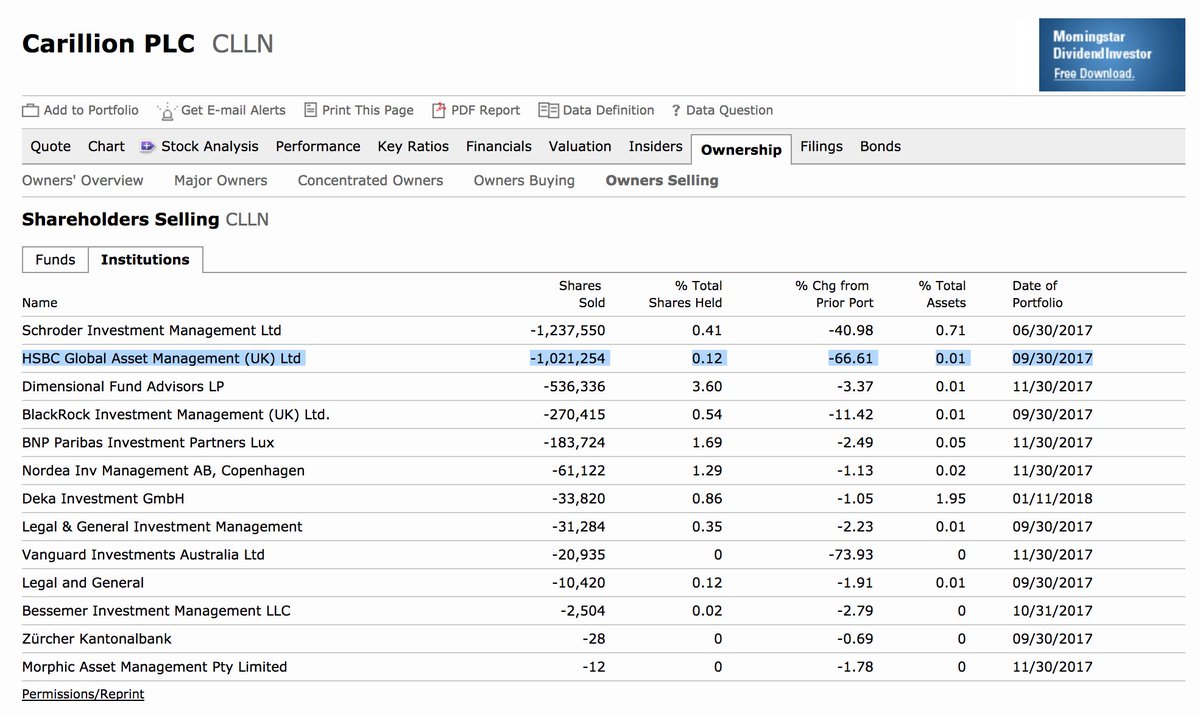The height and width of the screenshot is (718, 1200).
Task: Open PDF Report link text
Action: coord(486,110)
